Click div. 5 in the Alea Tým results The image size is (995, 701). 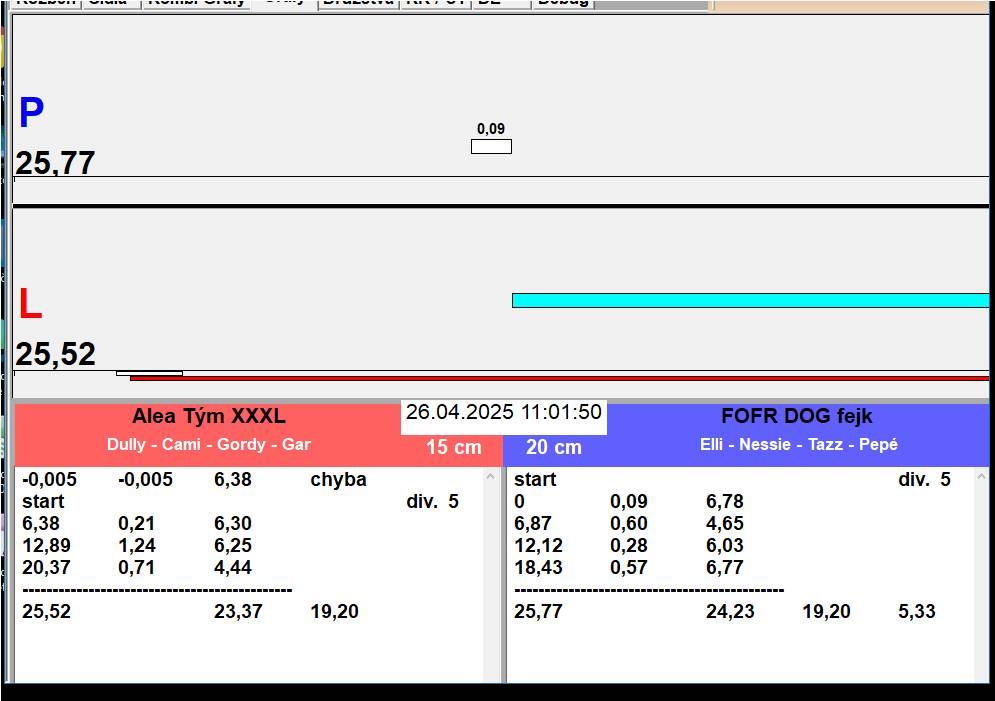432,501
